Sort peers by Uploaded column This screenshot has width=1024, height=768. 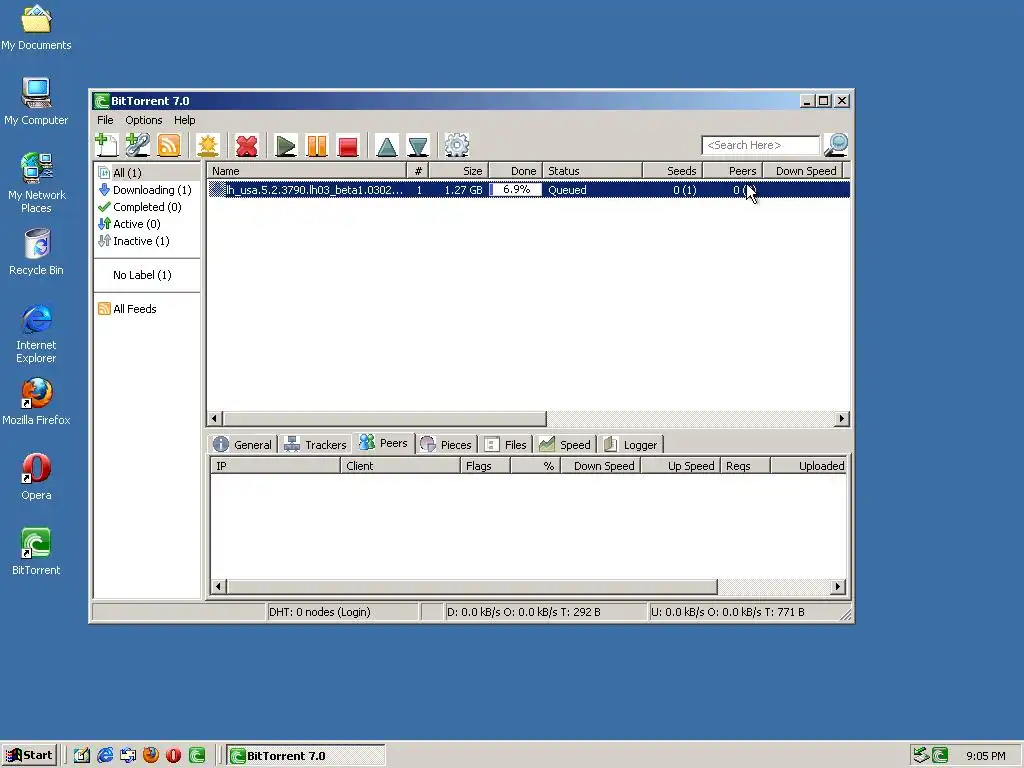tap(809, 466)
